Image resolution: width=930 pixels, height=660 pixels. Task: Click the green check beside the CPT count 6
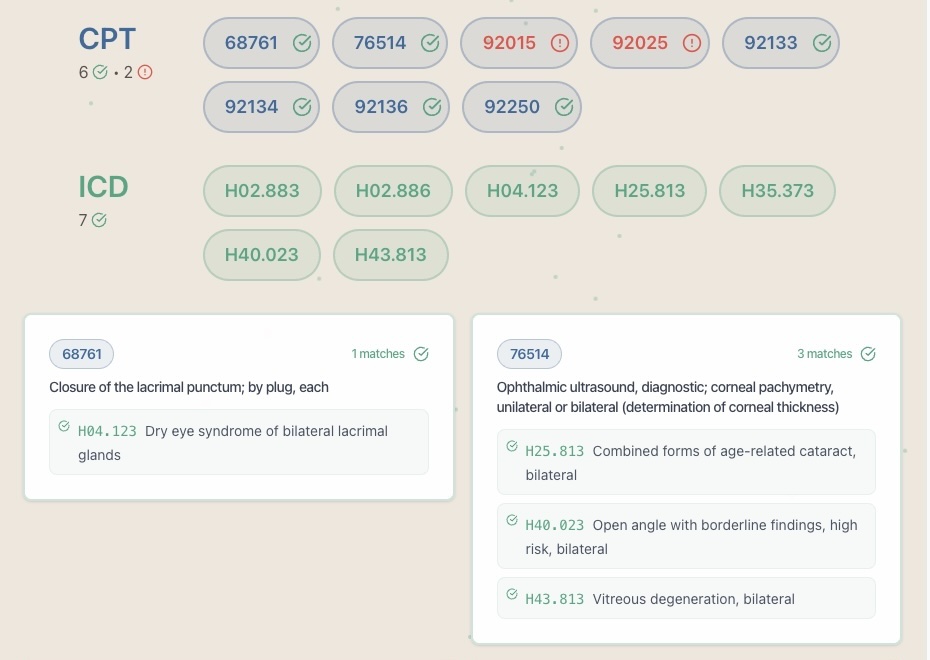tap(100, 72)
